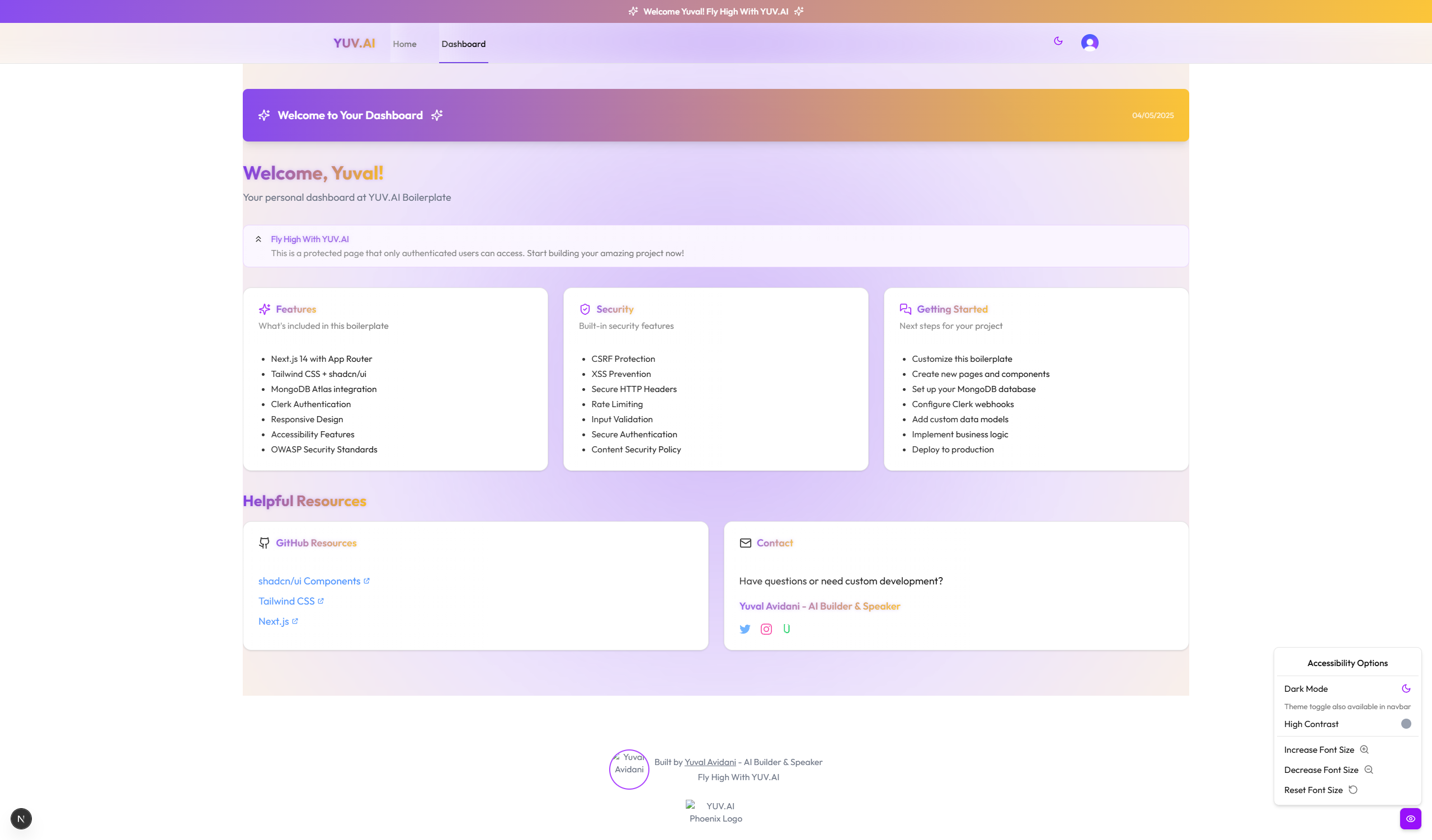Toggle Dark Mode in Accessibility Options
The image size is (1432, 840).
coord(1405,688)
